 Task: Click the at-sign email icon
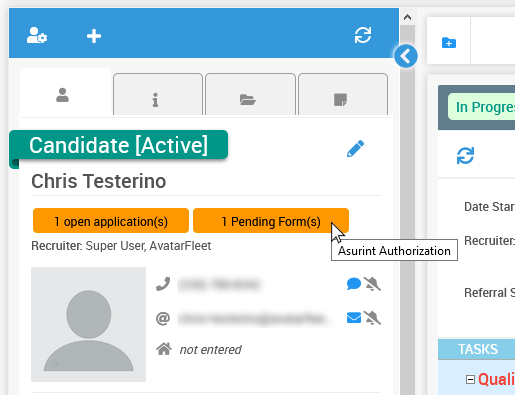click(163, 318)
